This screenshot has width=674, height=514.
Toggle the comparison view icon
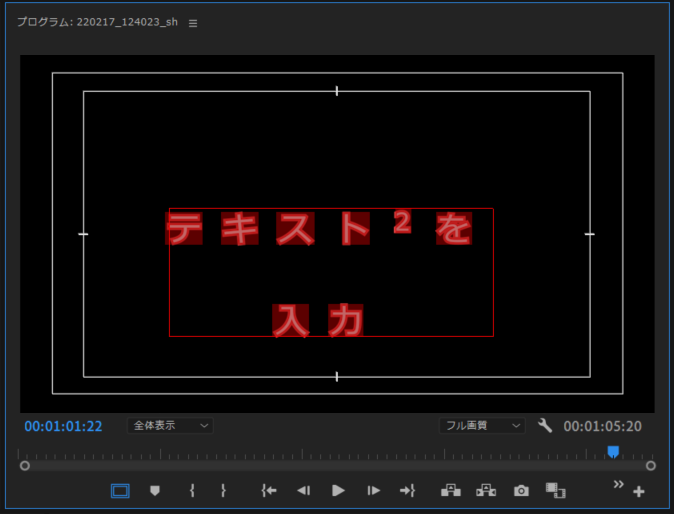click(555, 490)
